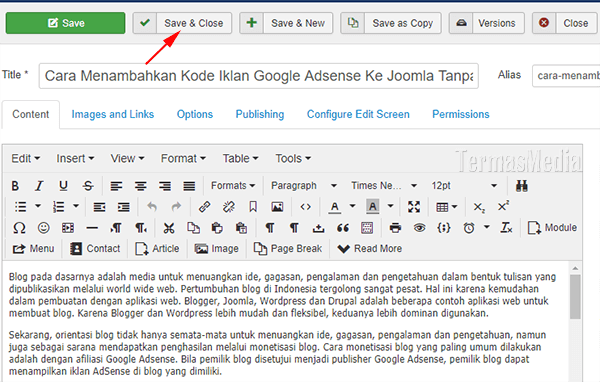Viewport: 600px width, 382px height.
Task: Insert numbered list
Action: click(x=59, y=207)
